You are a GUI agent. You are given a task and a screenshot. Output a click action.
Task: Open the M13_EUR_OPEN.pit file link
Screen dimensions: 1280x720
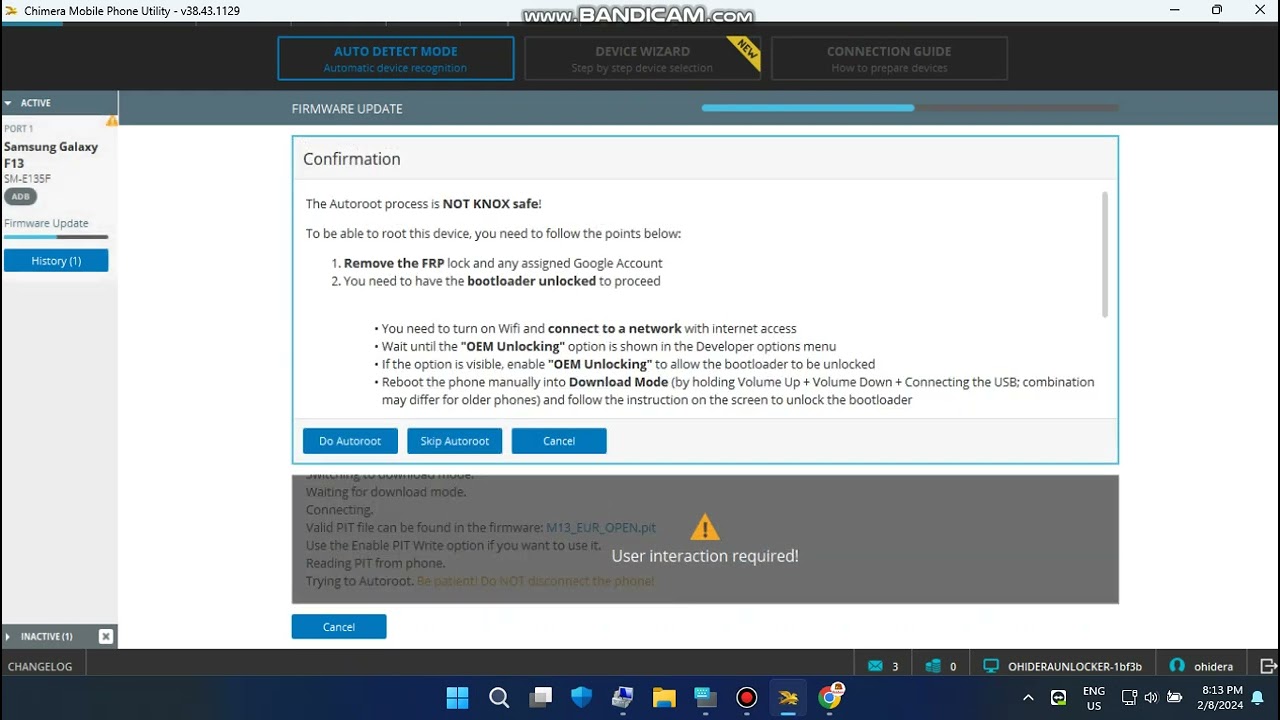601,528
